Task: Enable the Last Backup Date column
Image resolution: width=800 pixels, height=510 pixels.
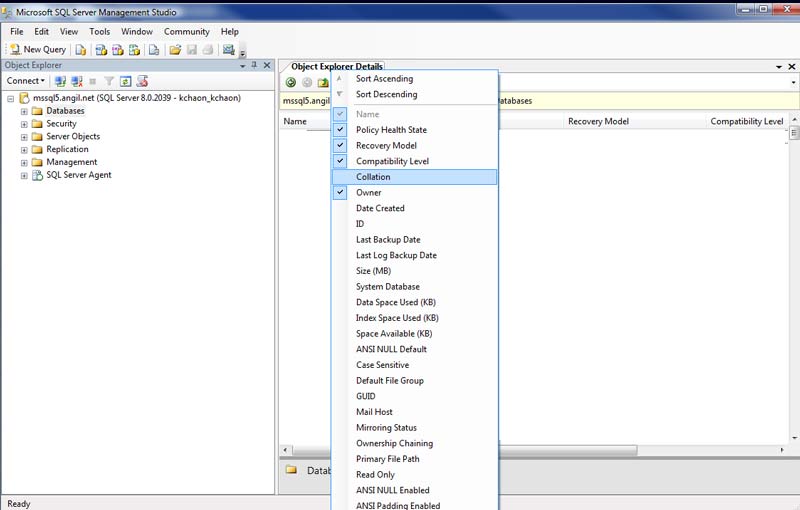Action: (x=414, y=240)
